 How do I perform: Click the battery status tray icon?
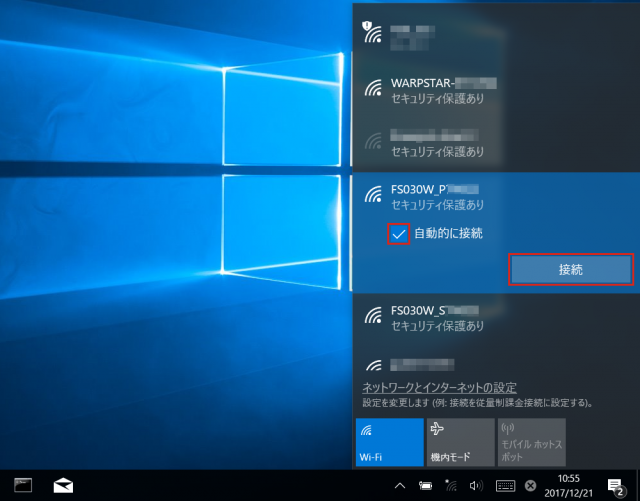426,486
